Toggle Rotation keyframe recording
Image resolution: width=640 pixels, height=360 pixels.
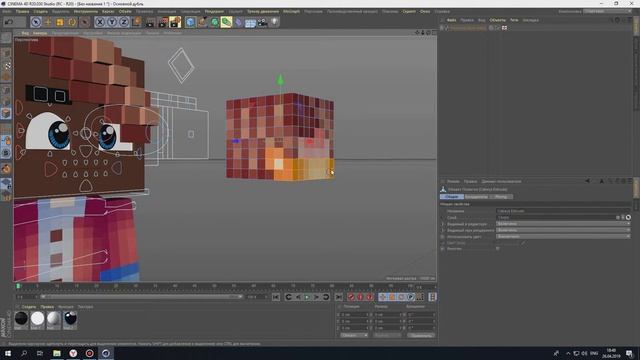401,297
